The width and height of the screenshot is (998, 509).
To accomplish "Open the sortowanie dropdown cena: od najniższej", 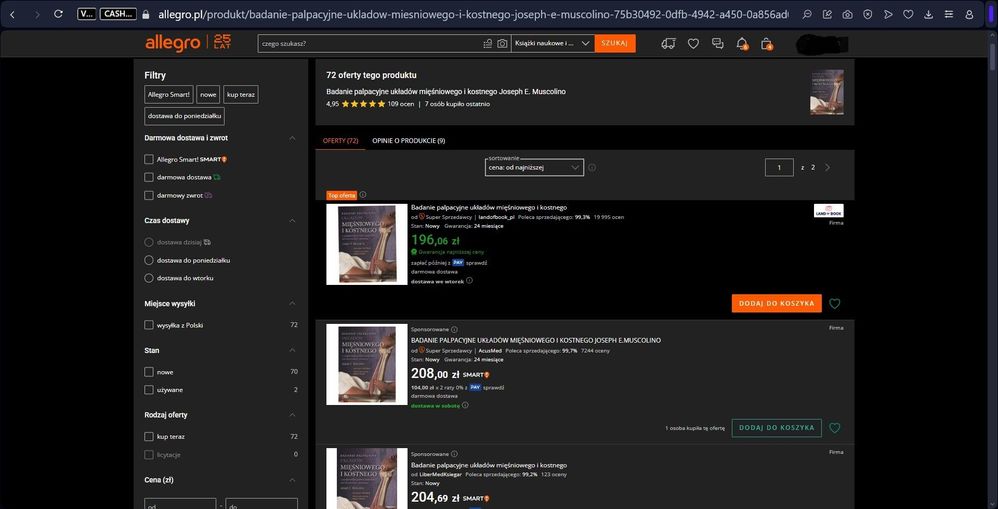I will coord(534,167).
